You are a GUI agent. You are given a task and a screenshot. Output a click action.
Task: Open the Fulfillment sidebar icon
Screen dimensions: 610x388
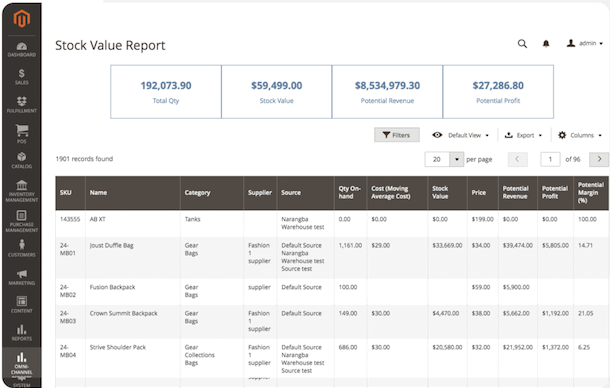pyautogui.click(x=21, y=105)
